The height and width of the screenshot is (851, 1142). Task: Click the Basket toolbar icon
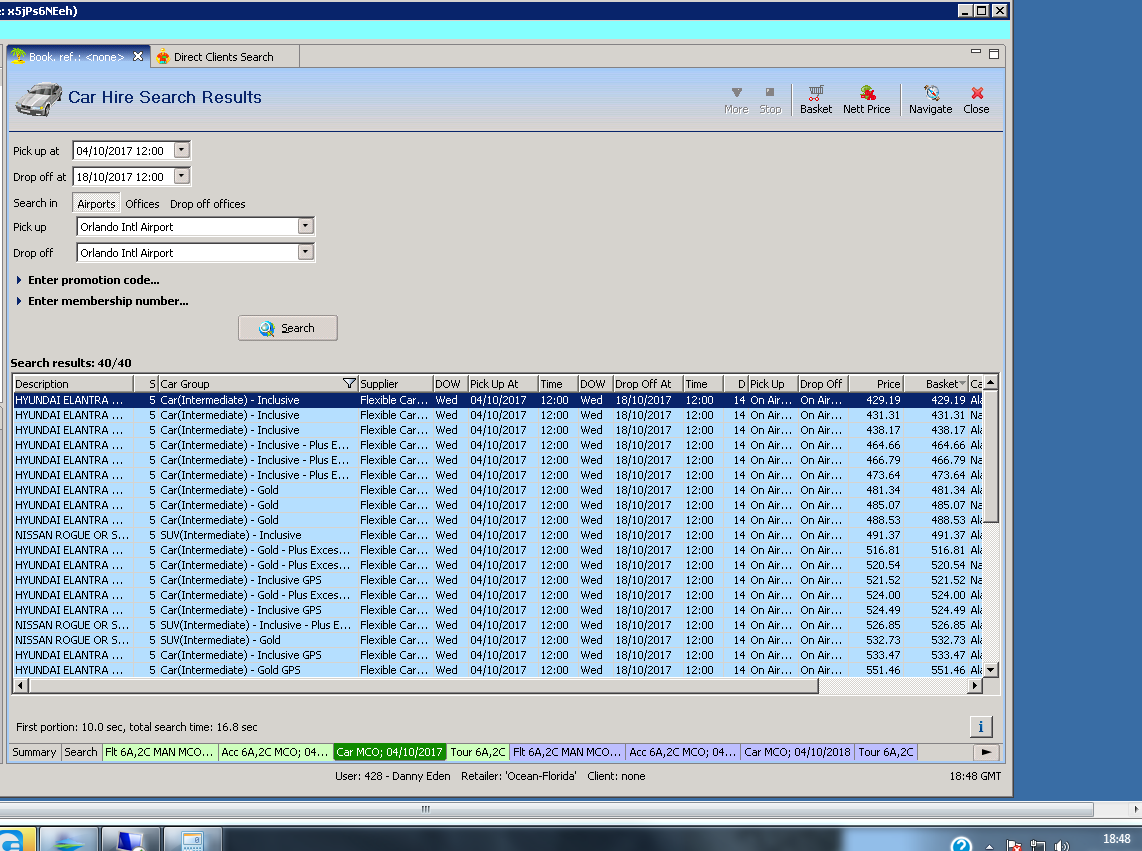(815, 99)
